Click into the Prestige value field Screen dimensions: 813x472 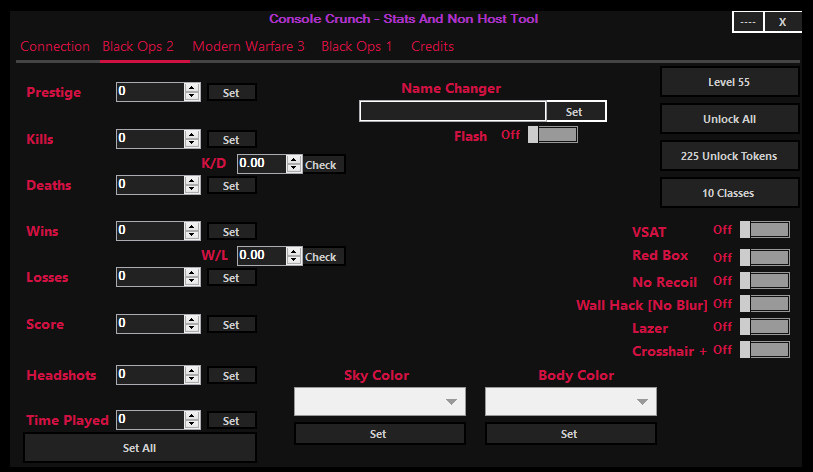click(150, 92)
